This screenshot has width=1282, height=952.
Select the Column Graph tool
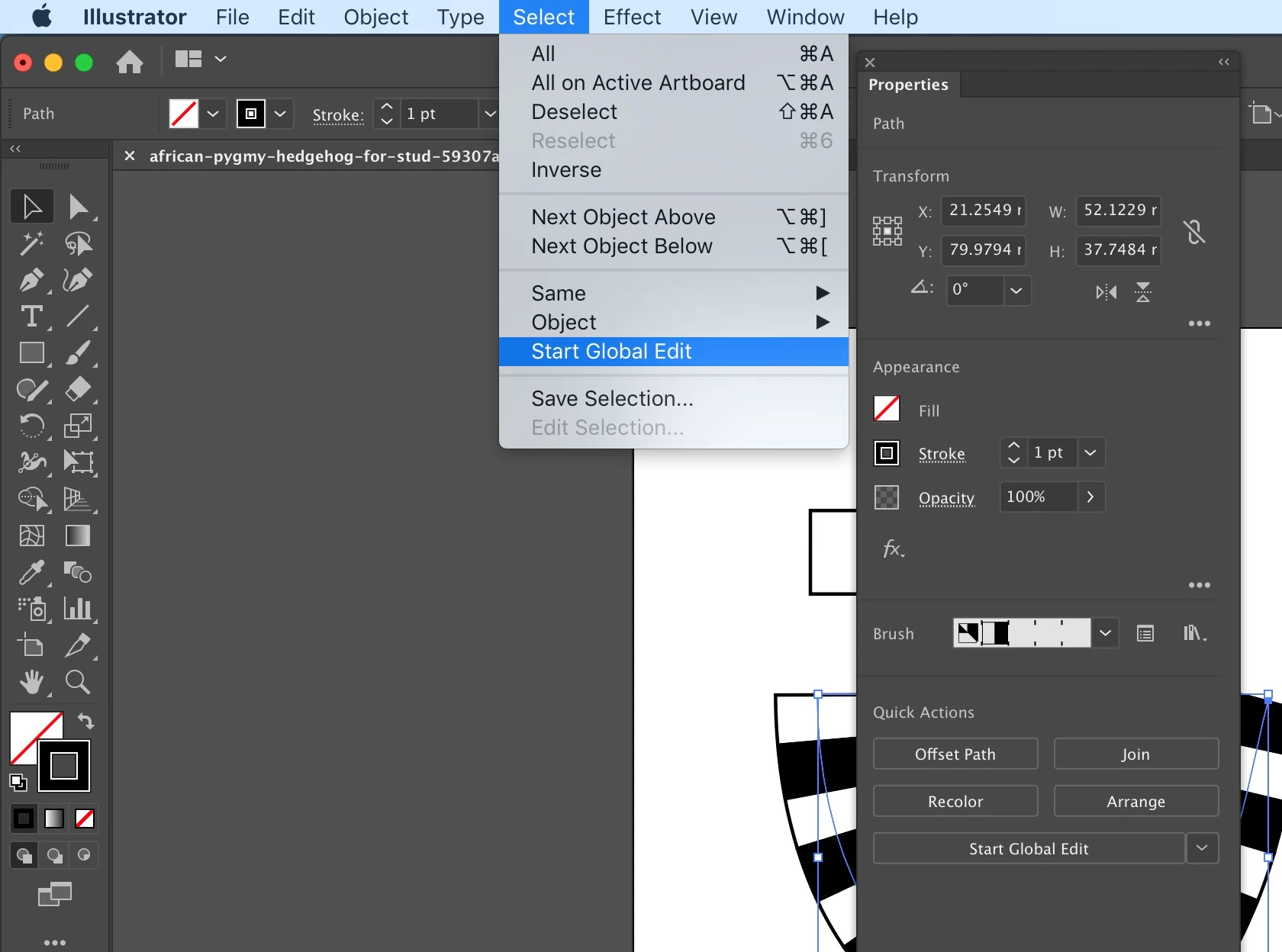click(78, 609)
